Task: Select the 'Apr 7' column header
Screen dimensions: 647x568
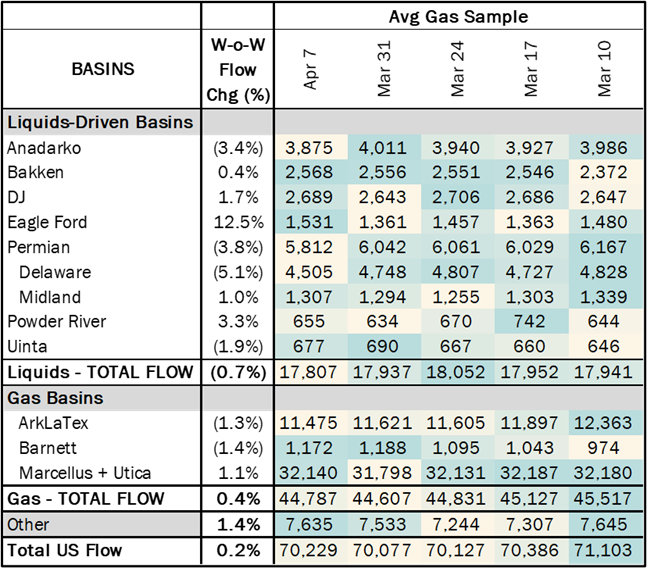Action: (x=309, y=70)
